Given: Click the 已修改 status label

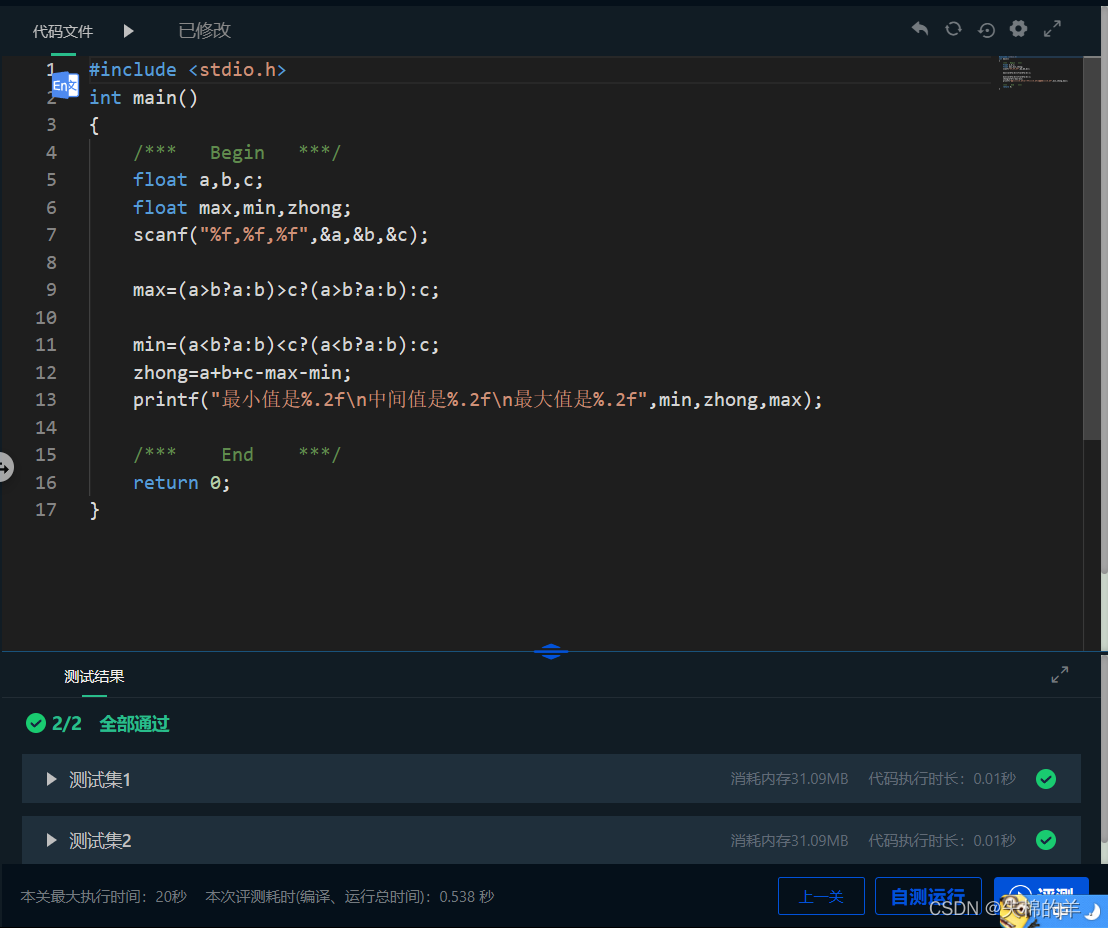Looking at the screenshot, I should point(204,30).
